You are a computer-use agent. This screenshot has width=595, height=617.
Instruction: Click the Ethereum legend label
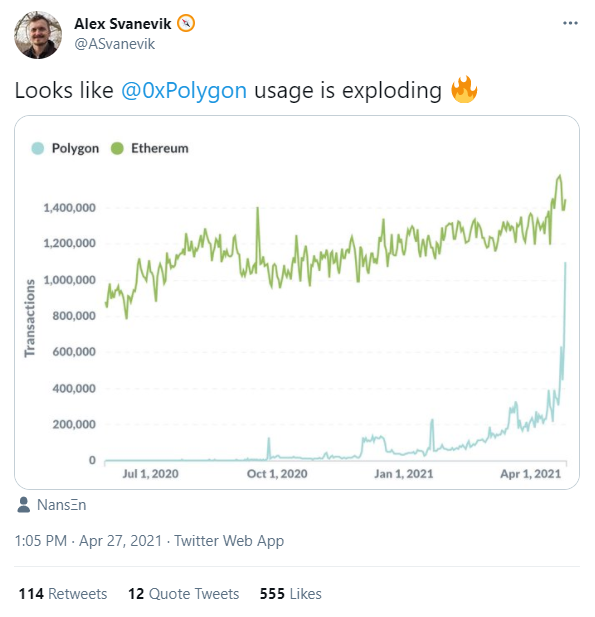[x=159, y=148]
